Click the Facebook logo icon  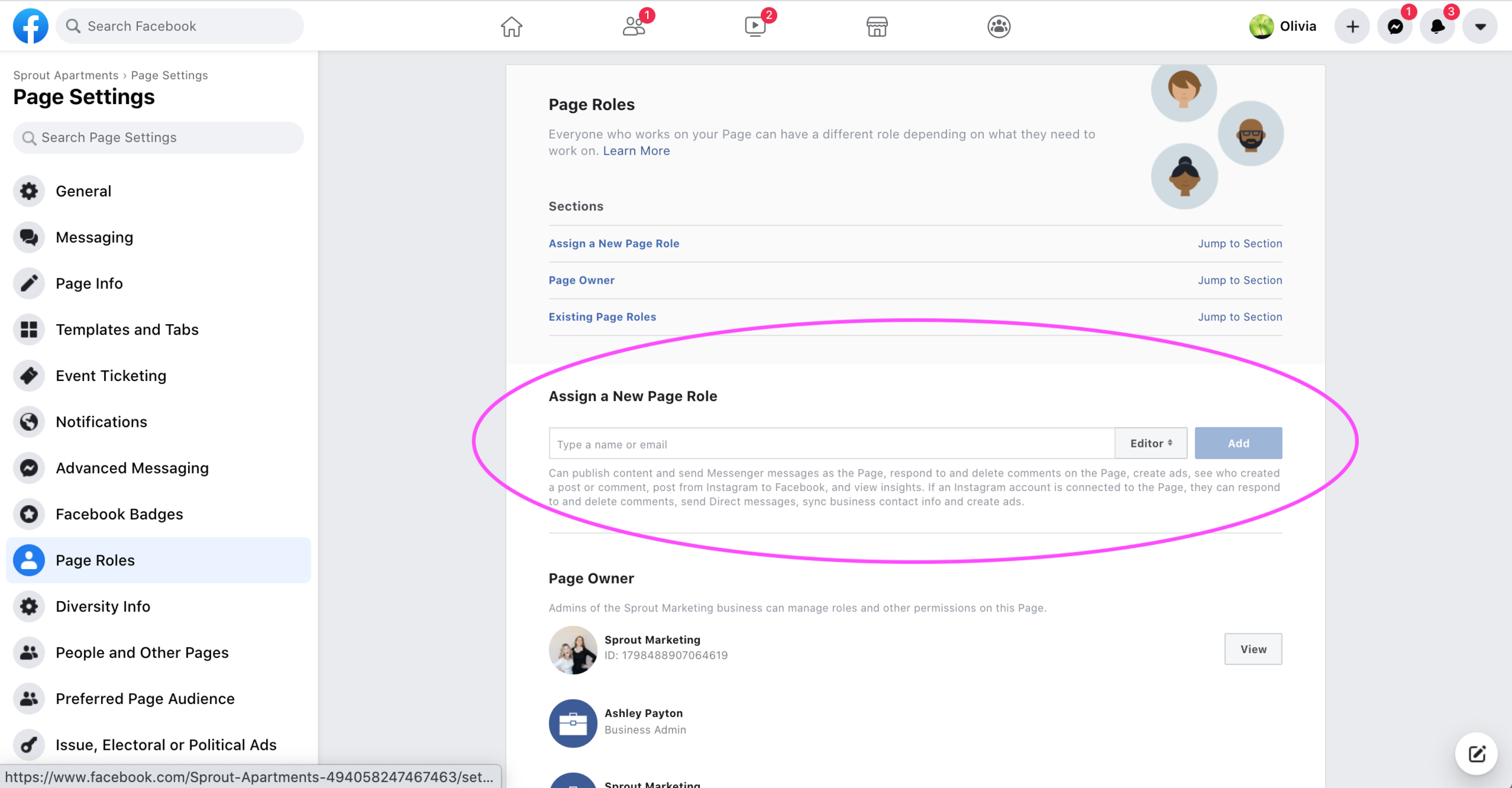click(x=30, y=26)
